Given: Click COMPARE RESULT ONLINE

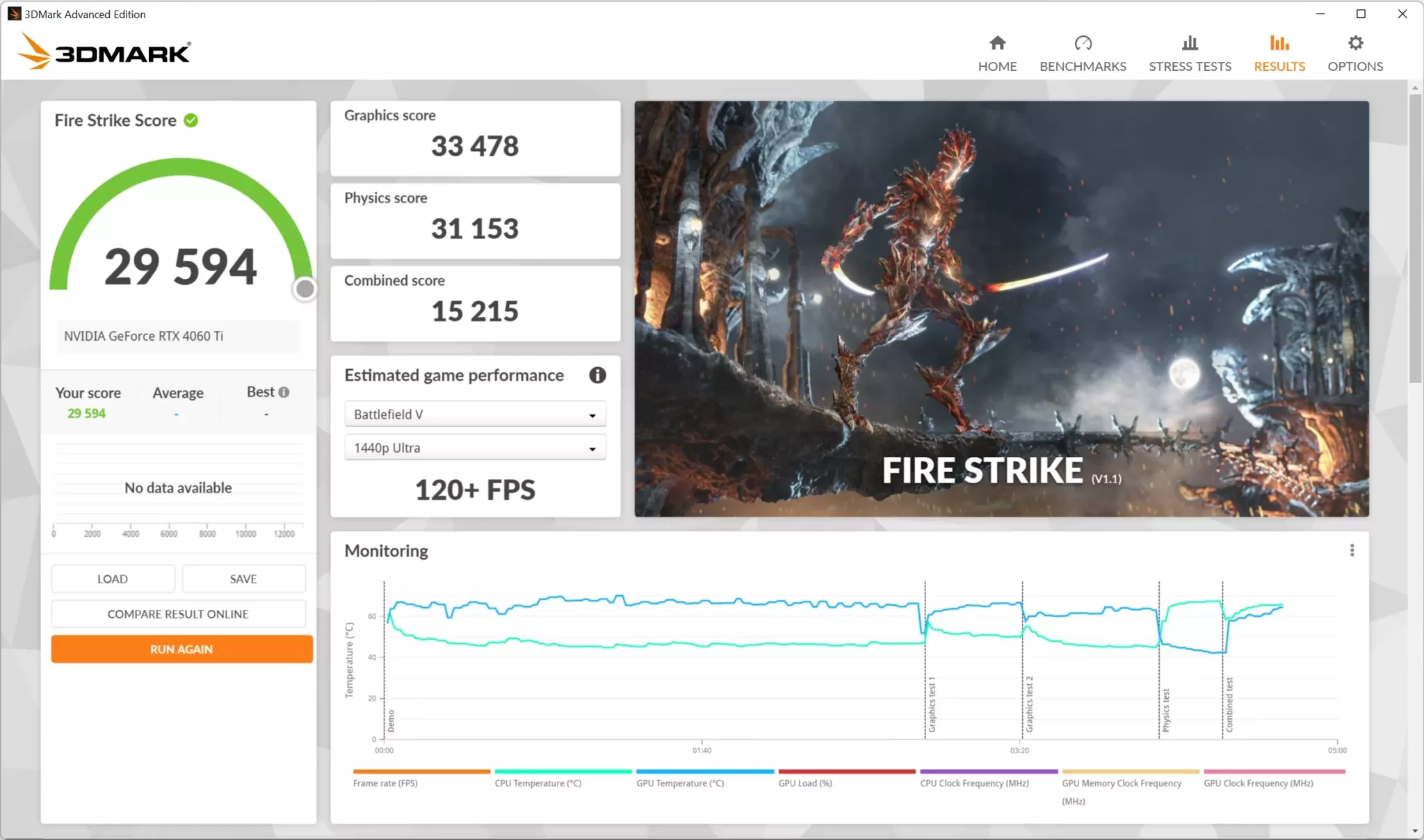Looking at the screenshot, I should click(x=178, y=613).
